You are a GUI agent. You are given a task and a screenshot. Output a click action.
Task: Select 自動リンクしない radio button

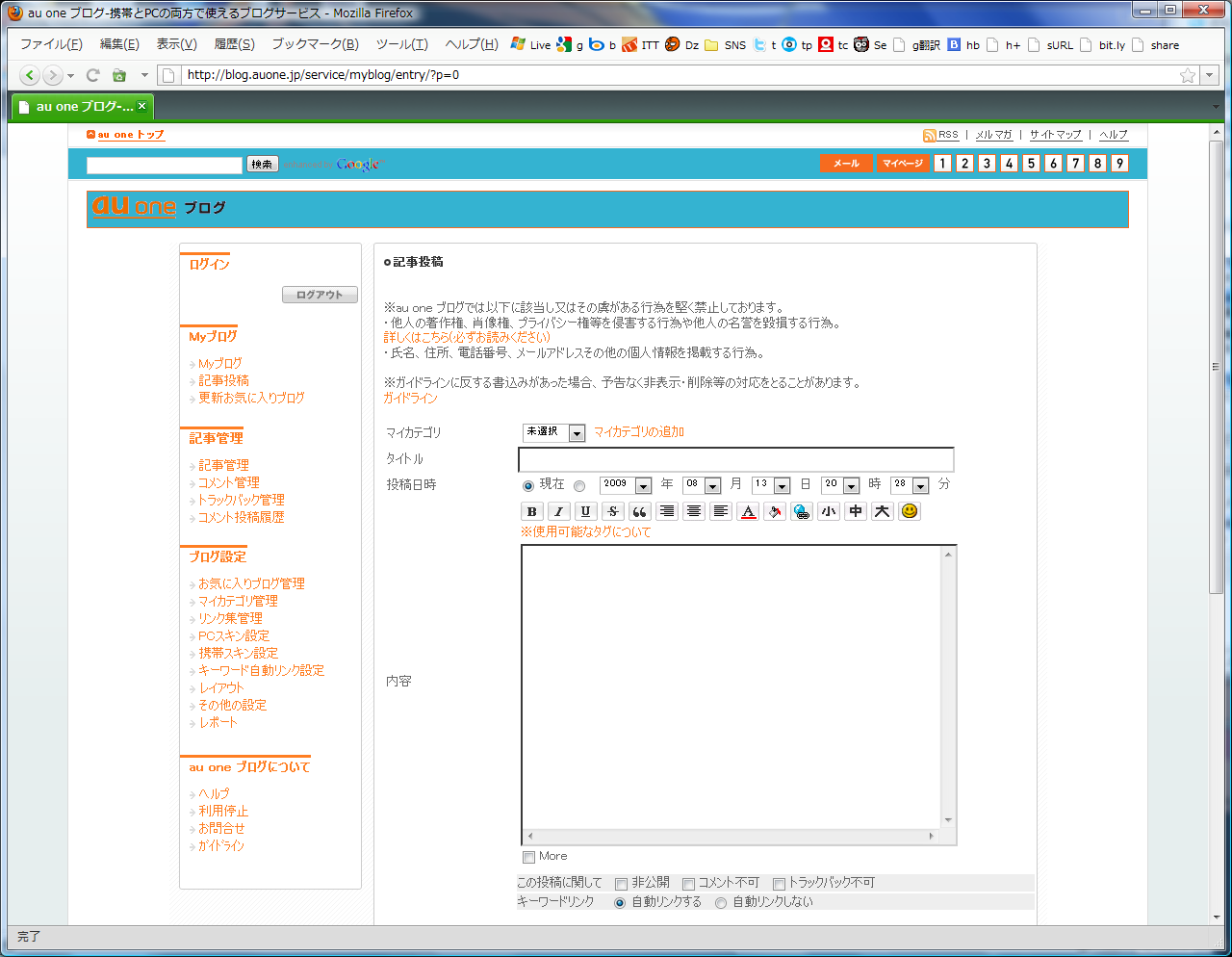tap(721, 903)
